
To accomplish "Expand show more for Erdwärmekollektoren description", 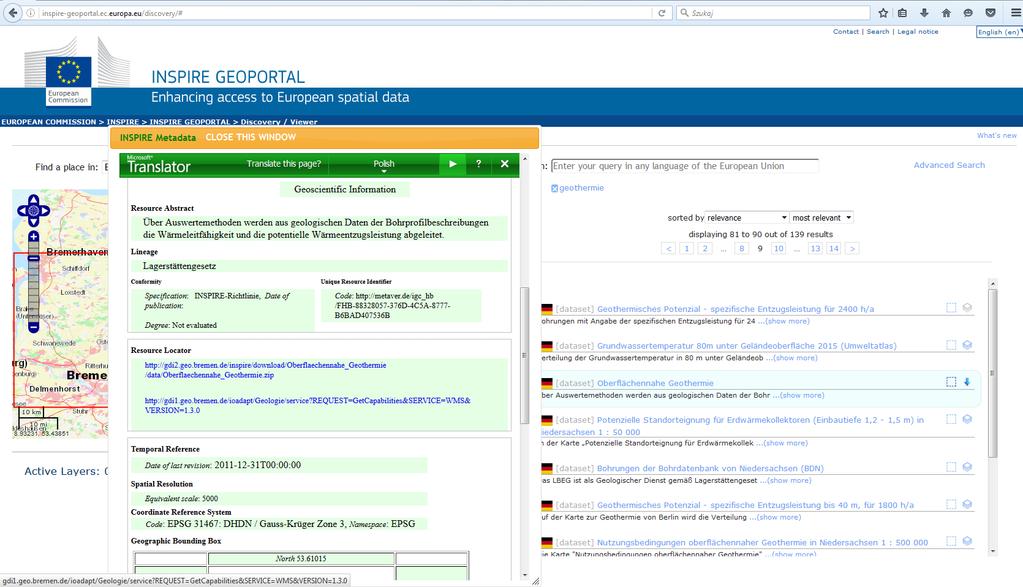I will (x=786, y=444).
